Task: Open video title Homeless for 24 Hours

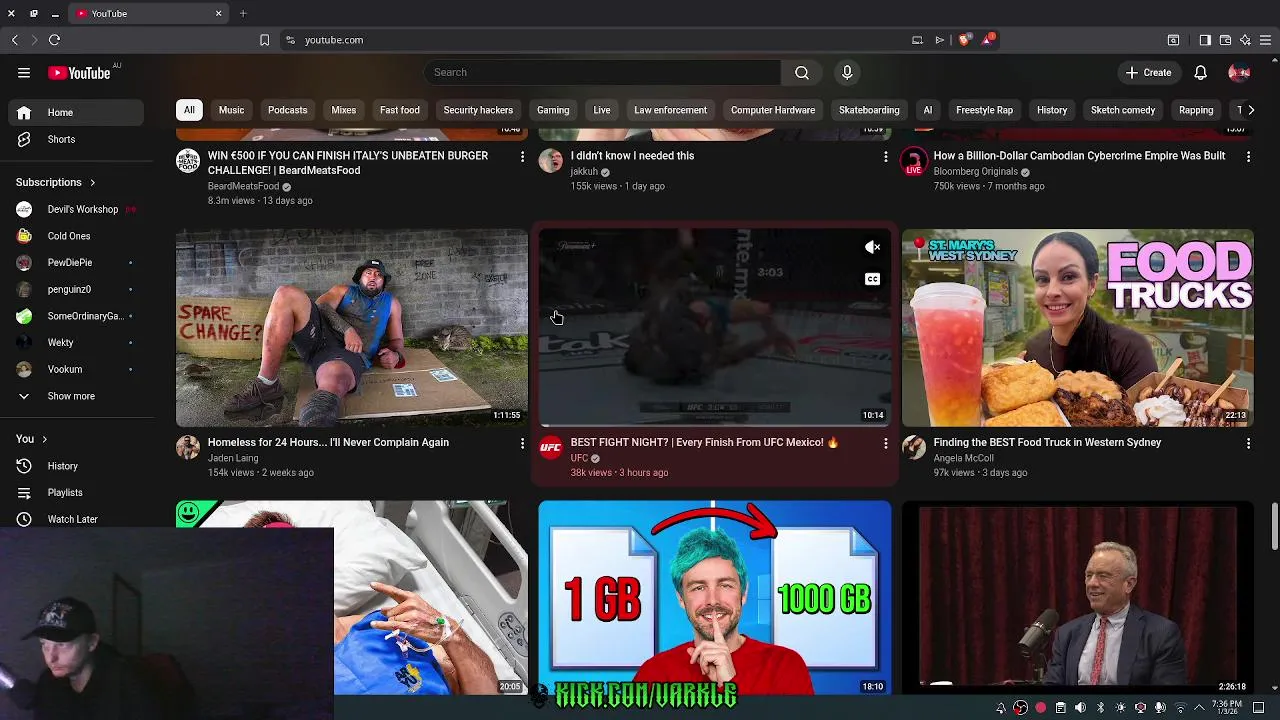Action: click(x=328, y=442)
